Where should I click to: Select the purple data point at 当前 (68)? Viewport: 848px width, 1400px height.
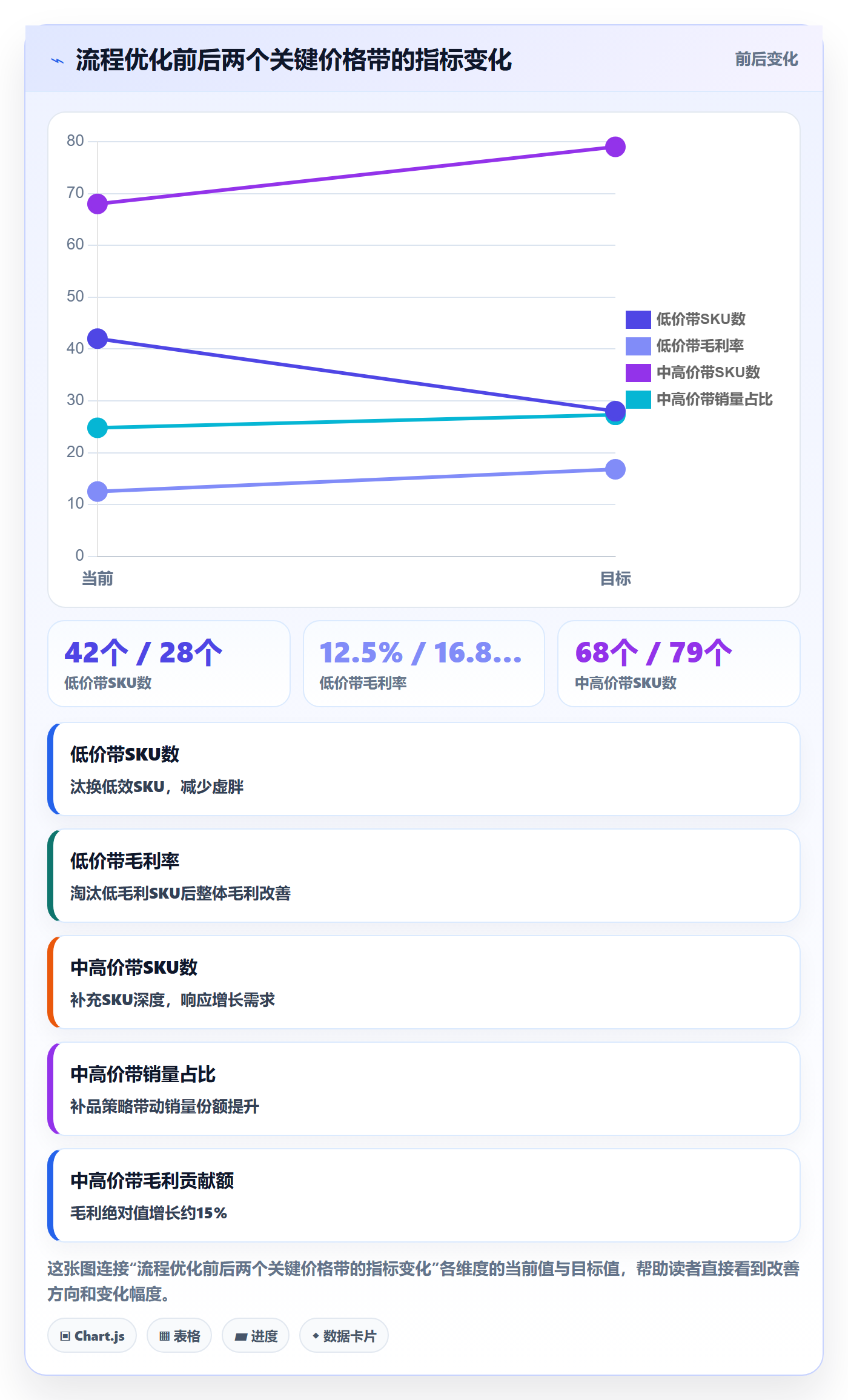coord(98,203)
